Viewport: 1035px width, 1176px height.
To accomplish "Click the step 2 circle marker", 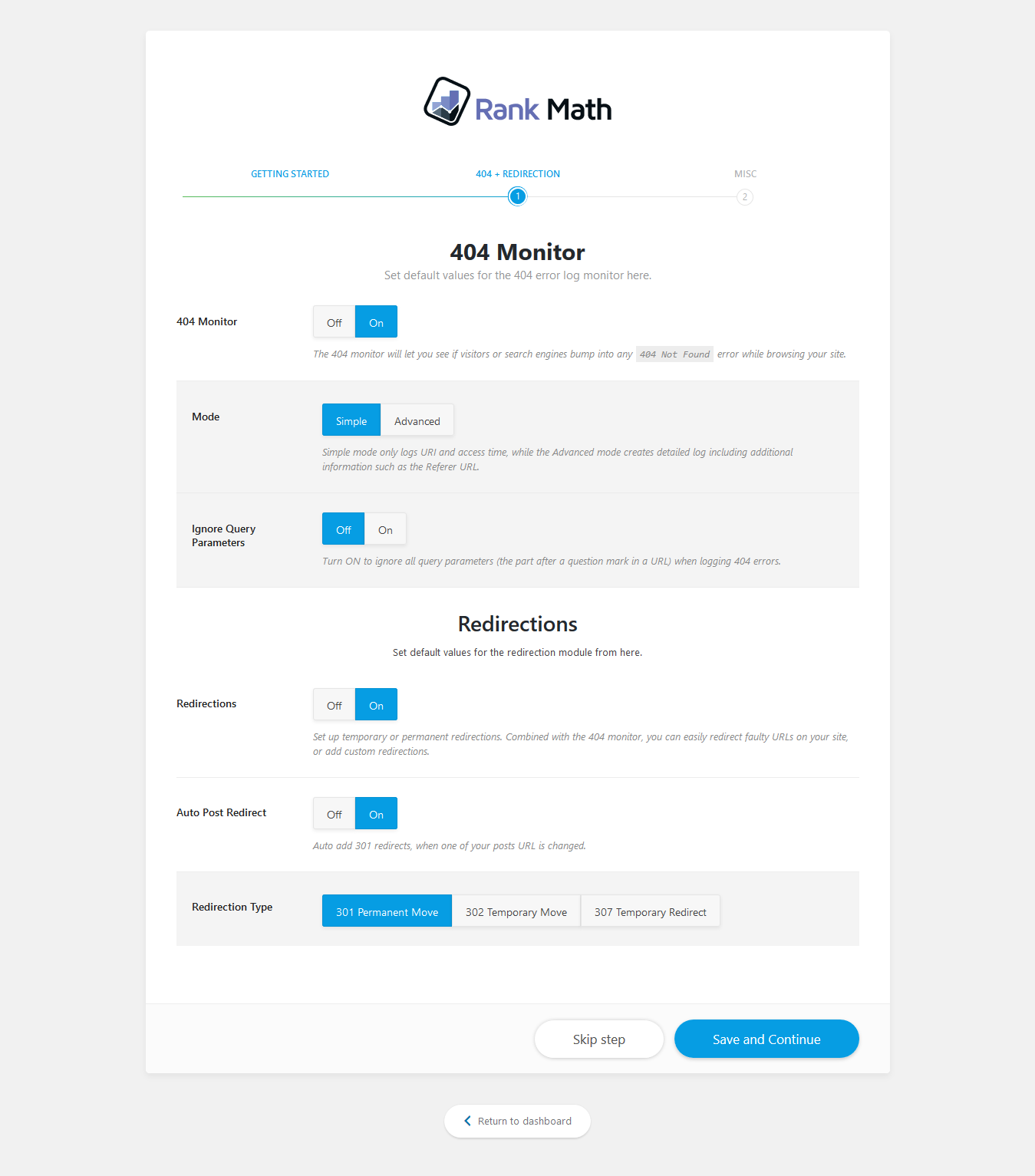I will [745, 197].
